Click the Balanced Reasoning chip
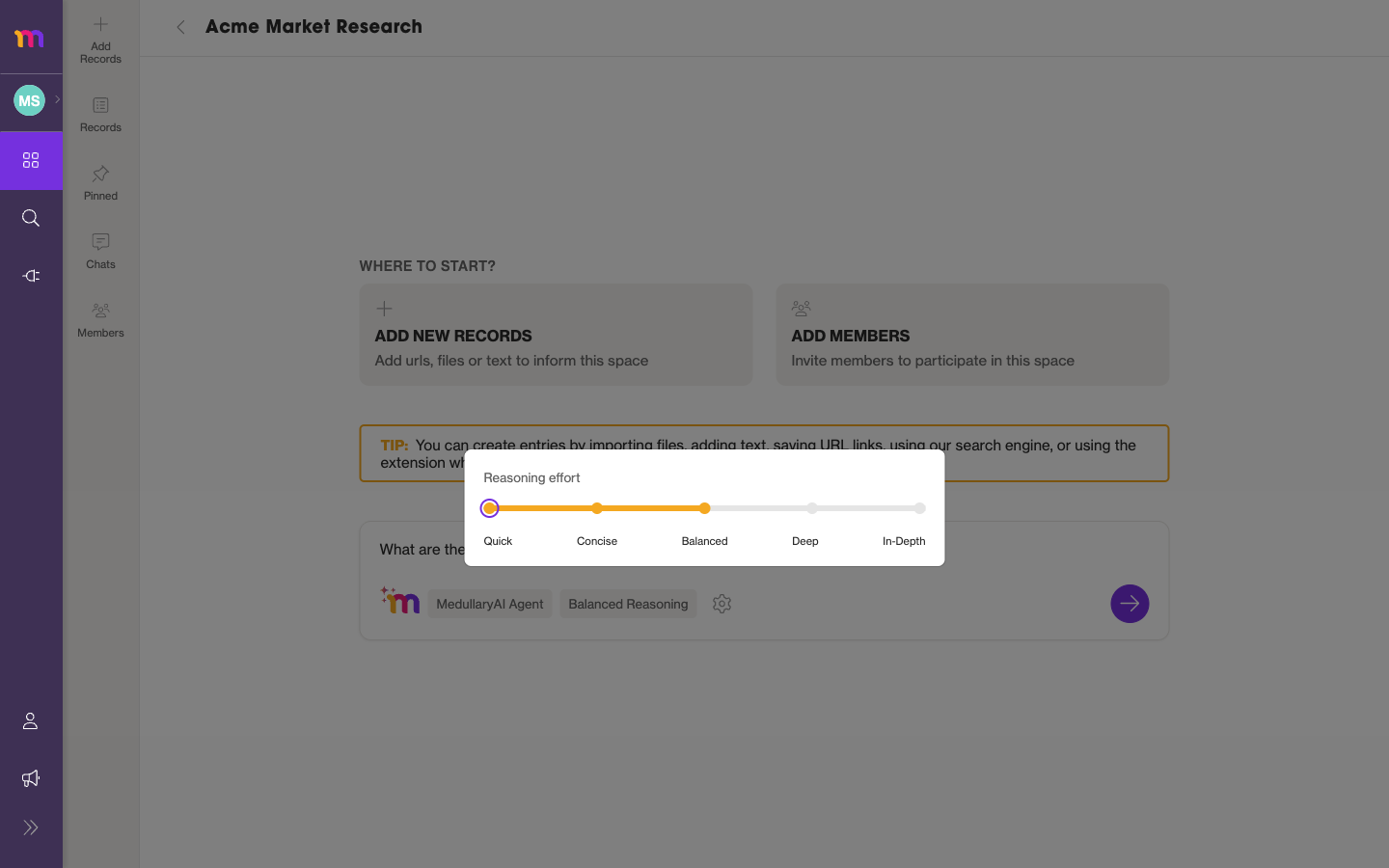This screenshot has height=868, width=1389. point(628,604)
